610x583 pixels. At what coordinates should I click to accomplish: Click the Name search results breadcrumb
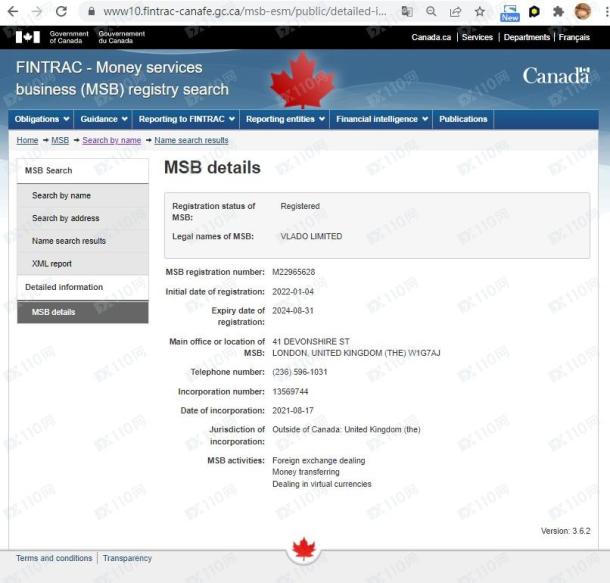point(191,140)
